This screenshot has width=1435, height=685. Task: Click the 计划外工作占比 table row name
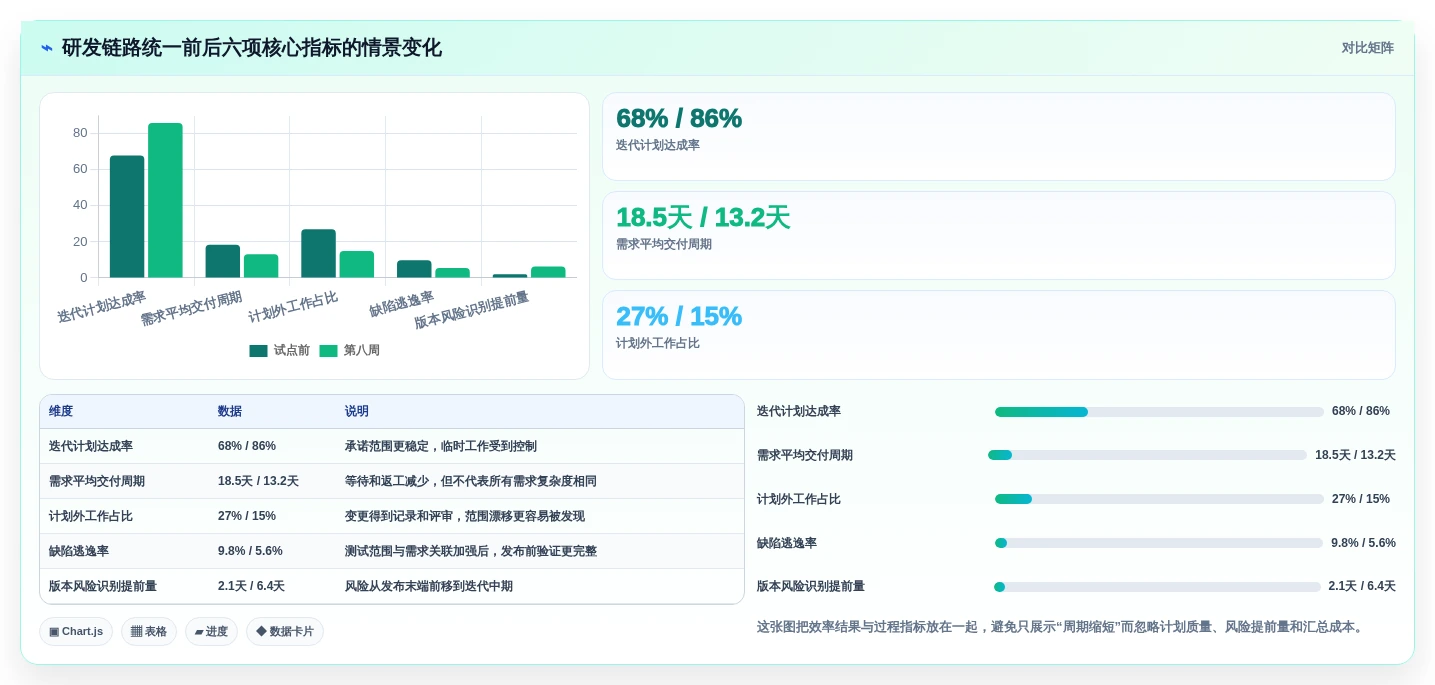click(x=91, y=516)
